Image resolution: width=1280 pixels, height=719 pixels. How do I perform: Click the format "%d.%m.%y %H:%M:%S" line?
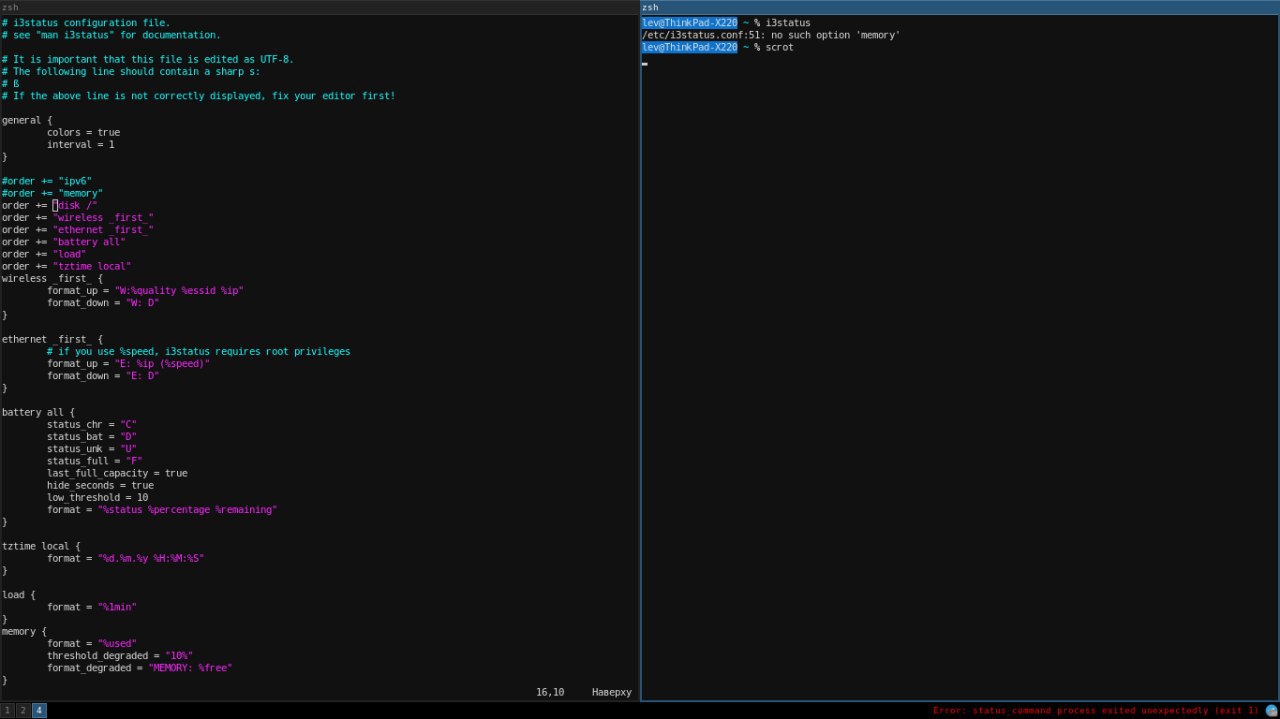coord(125,558)
